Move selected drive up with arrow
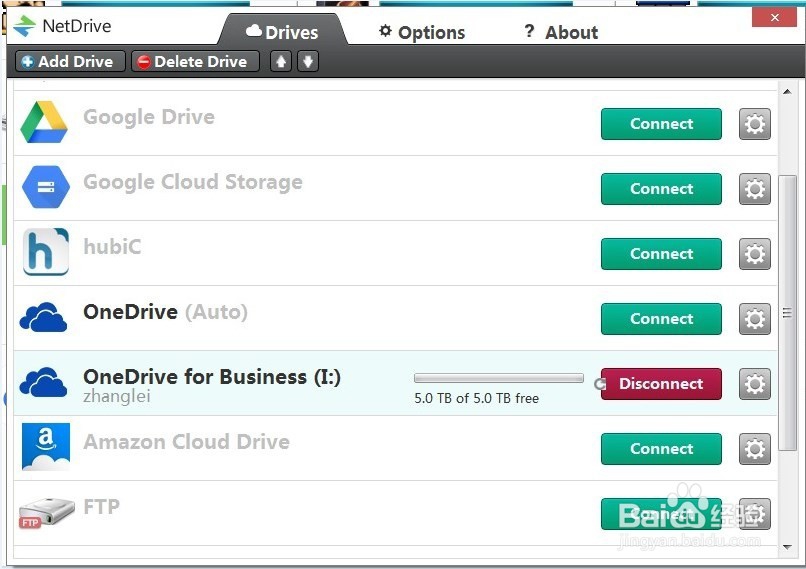Screen dimensions: 806x569 281,62
